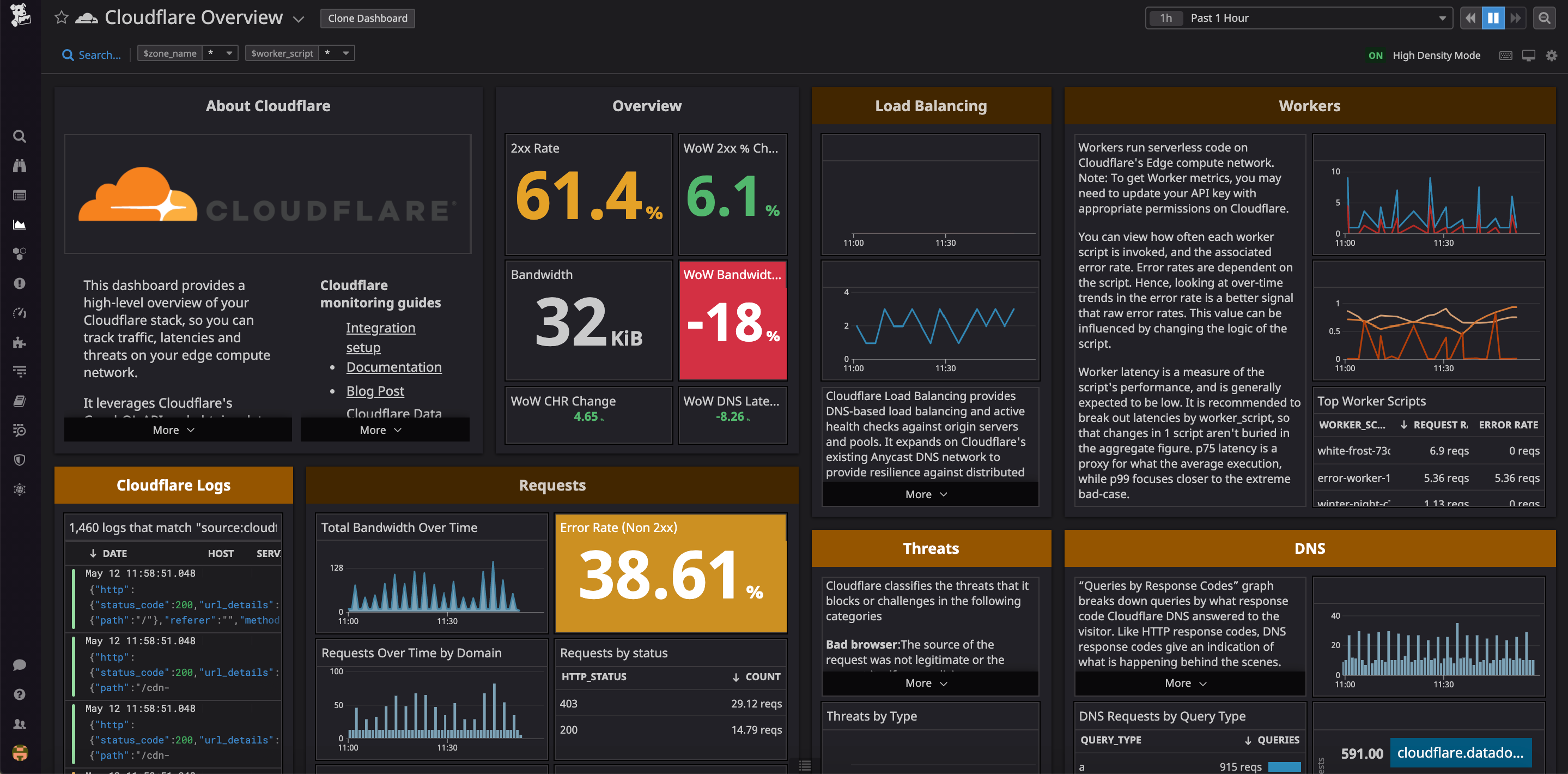Click the Clone Dashboard button

pyautogui.click(x=367, y=17)
